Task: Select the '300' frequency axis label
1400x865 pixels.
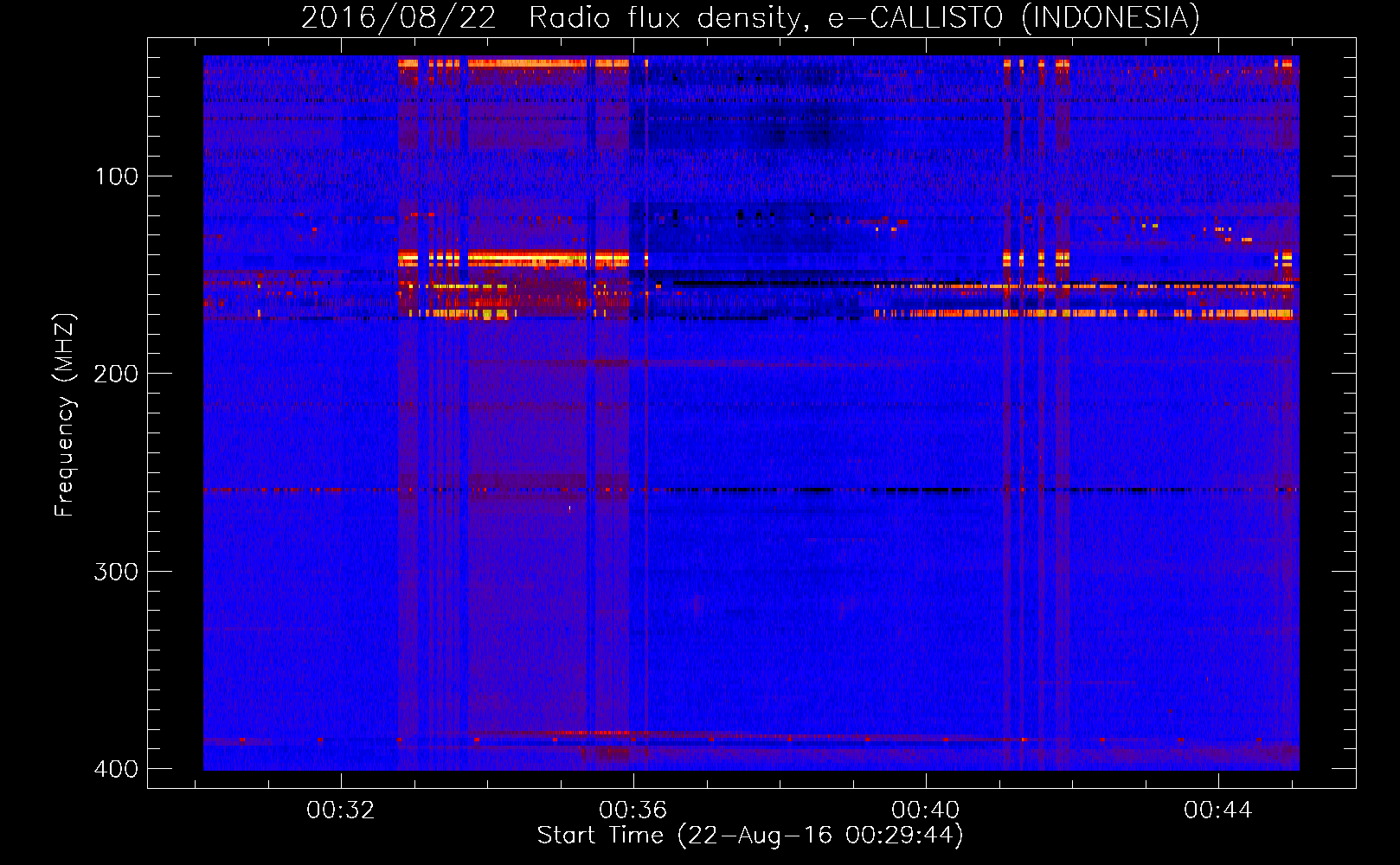Action: coord(116,572)
